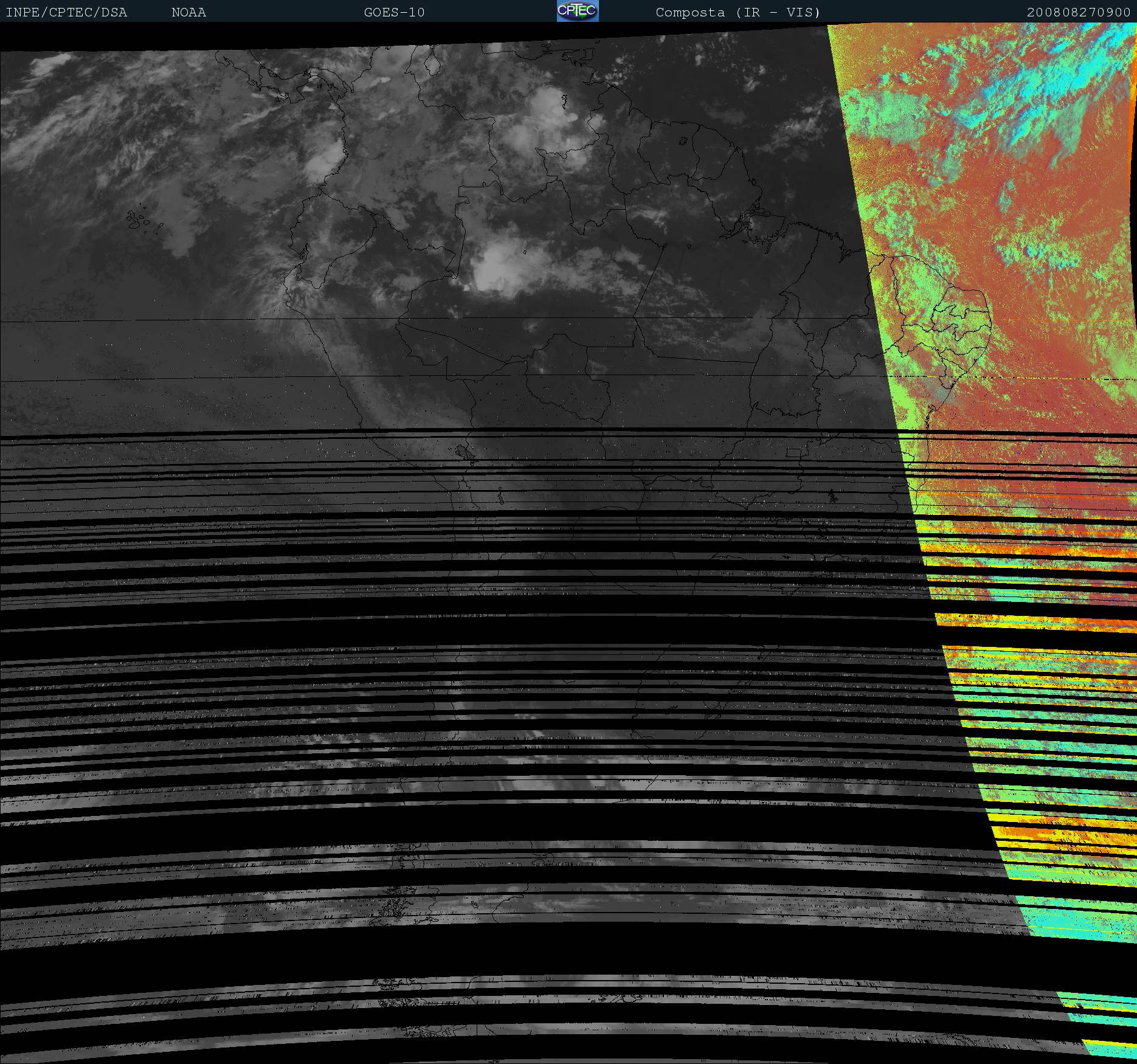This screenshot has height=1064, width=1137.
Task: Click the Lake Titicaca outline
Action: tap(464, 452)
